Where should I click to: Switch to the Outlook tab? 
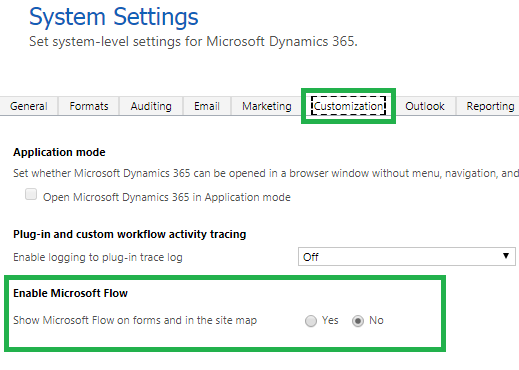(x=425, y=106)
